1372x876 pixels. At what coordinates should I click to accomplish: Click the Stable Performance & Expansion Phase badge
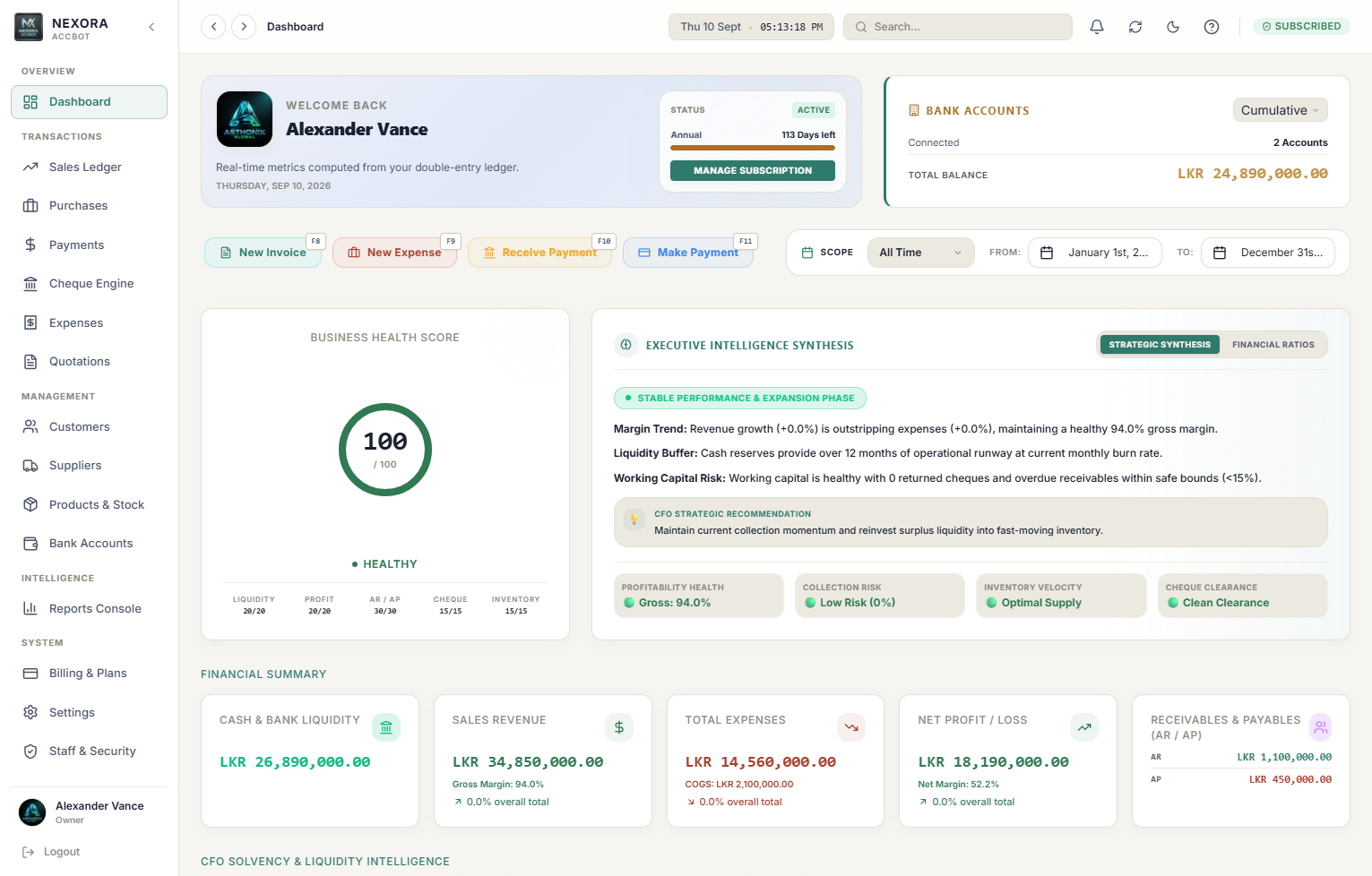point(740,398)
